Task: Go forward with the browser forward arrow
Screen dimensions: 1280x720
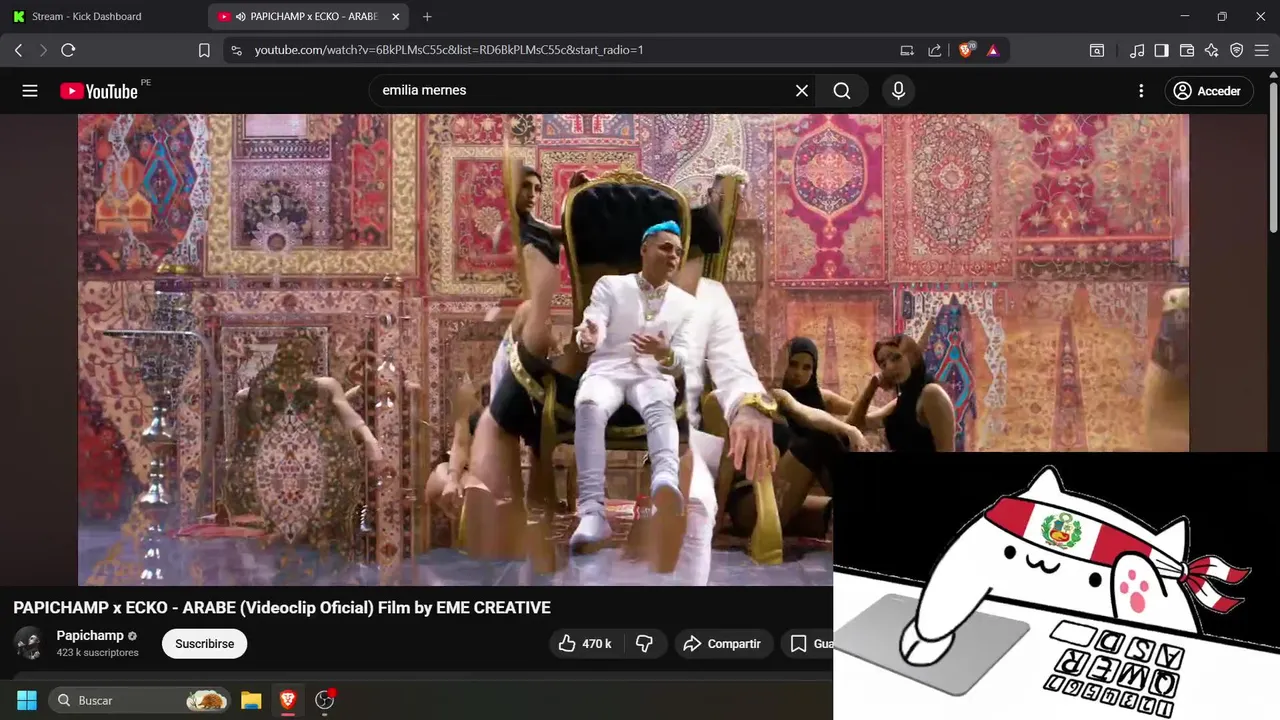Action: click(x=43, y=50)
